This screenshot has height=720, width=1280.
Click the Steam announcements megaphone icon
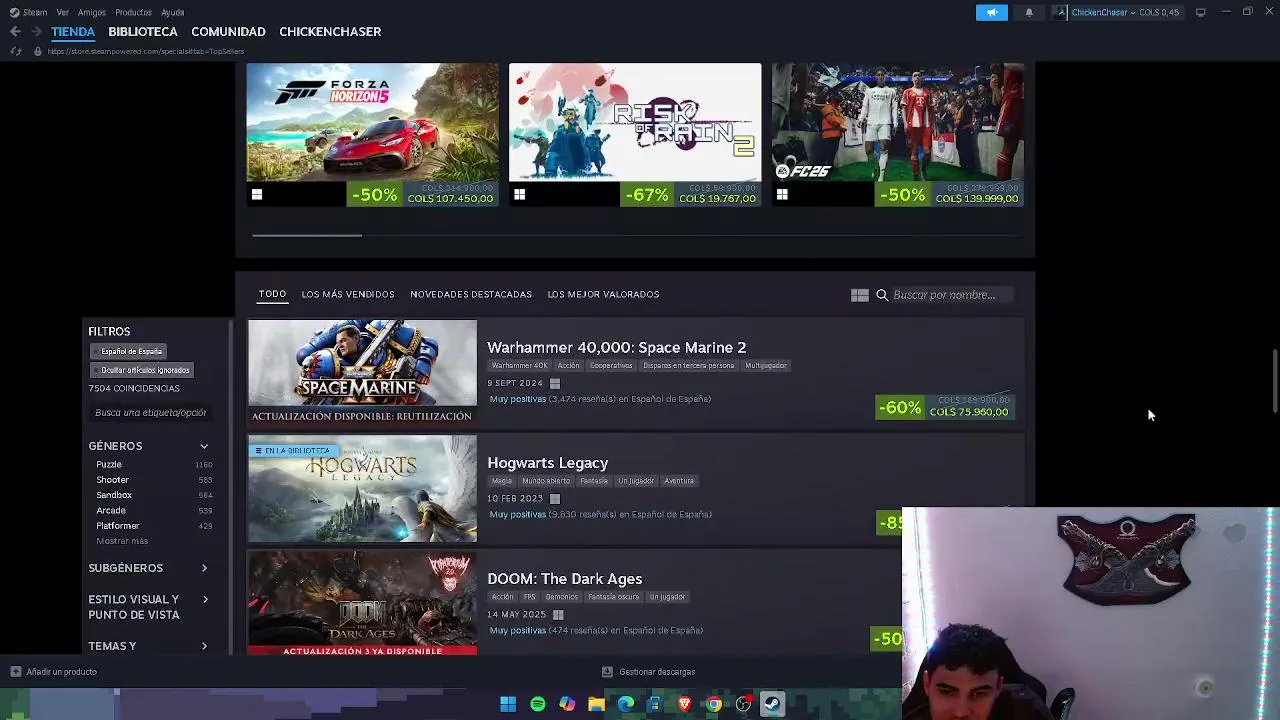(x=991, y=12)
